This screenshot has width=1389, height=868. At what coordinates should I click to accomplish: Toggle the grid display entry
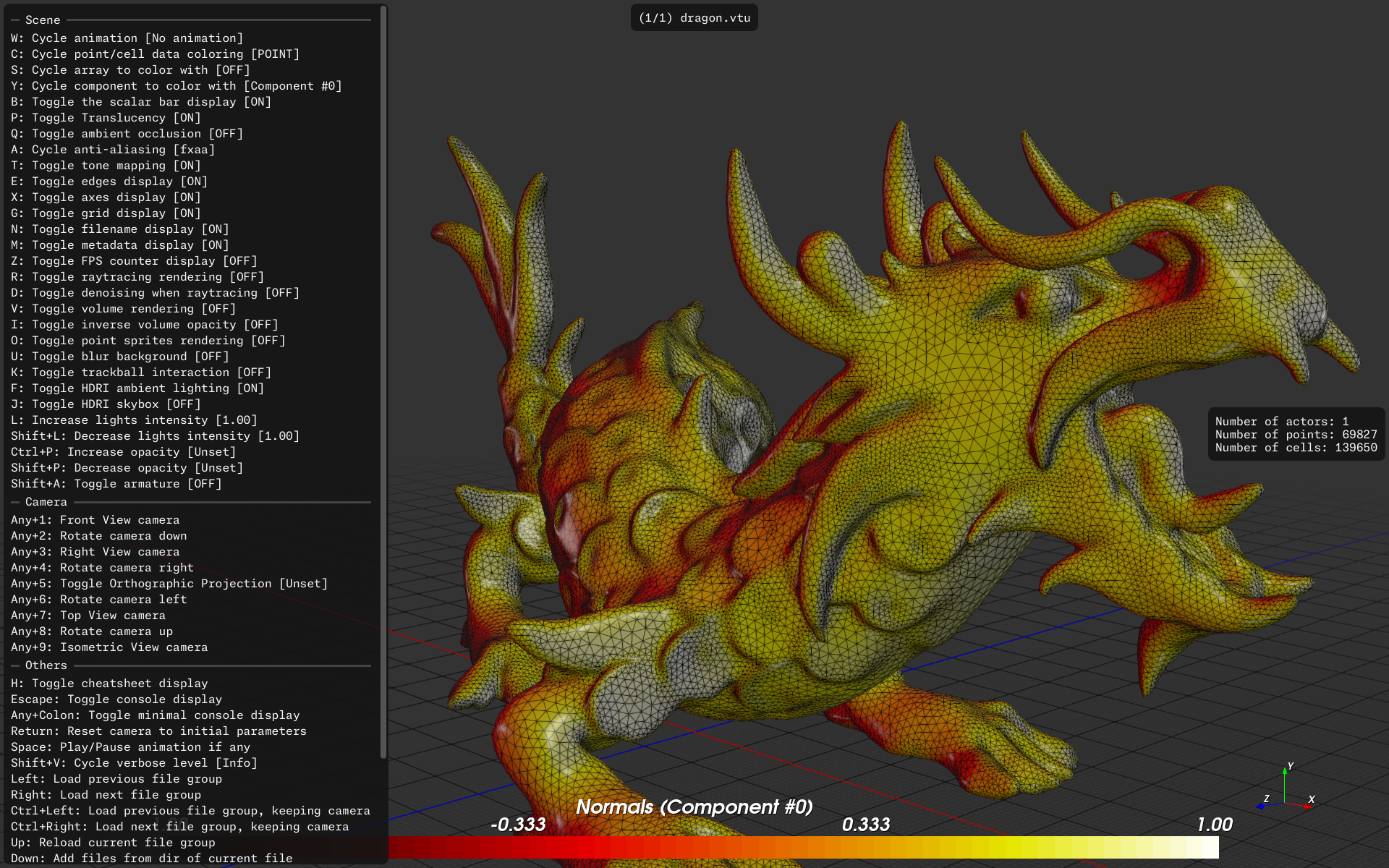tap(106, 213)
